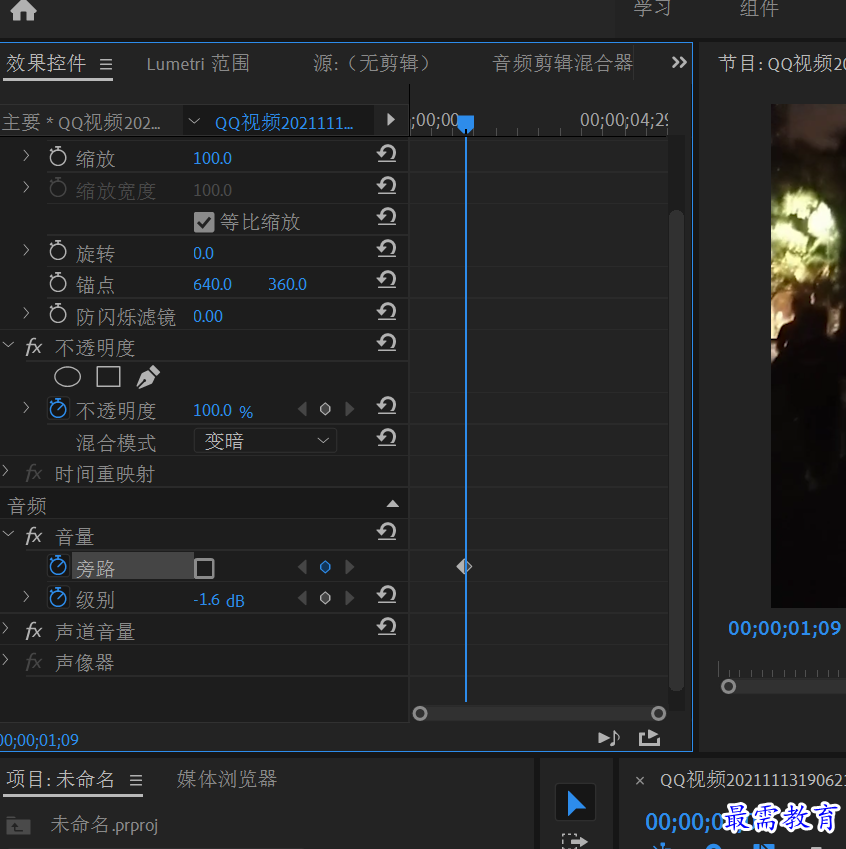Select the QQ视频2021111 sequence clip link

click(284, 123)
